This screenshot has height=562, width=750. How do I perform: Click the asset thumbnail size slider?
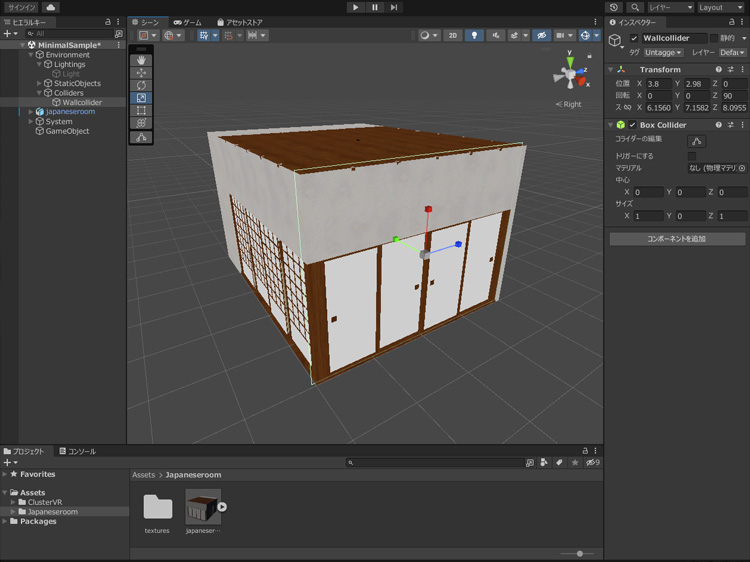click(x=580, y=553)
